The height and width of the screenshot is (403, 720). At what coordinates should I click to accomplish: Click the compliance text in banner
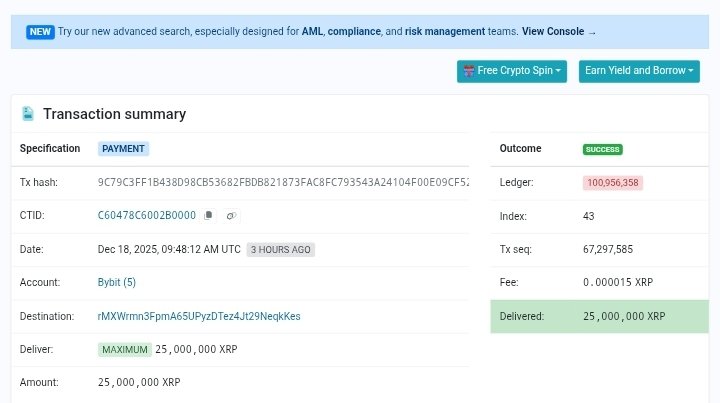click(354, 32)
